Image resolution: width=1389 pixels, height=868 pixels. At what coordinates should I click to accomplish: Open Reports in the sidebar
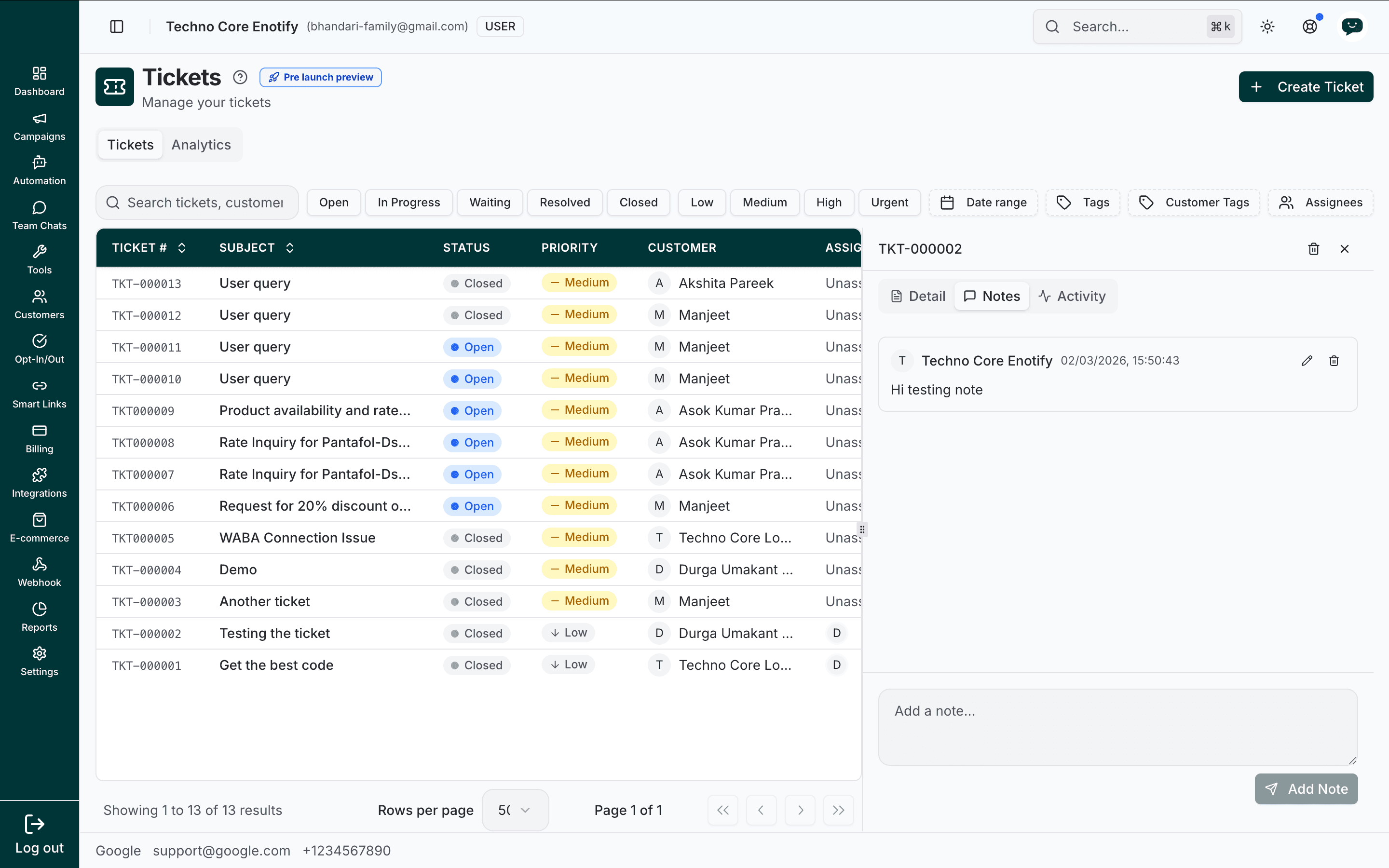tap(39, 617)
